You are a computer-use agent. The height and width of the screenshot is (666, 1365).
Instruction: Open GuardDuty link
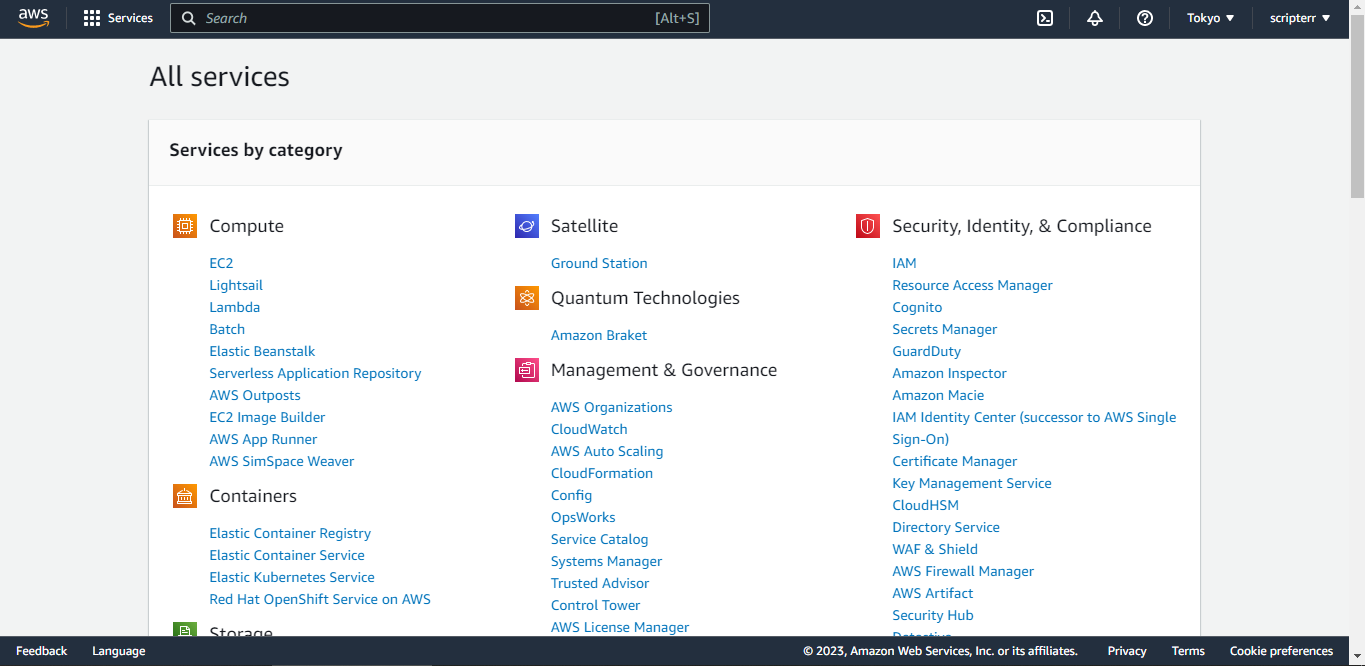[x=926, y=351]
